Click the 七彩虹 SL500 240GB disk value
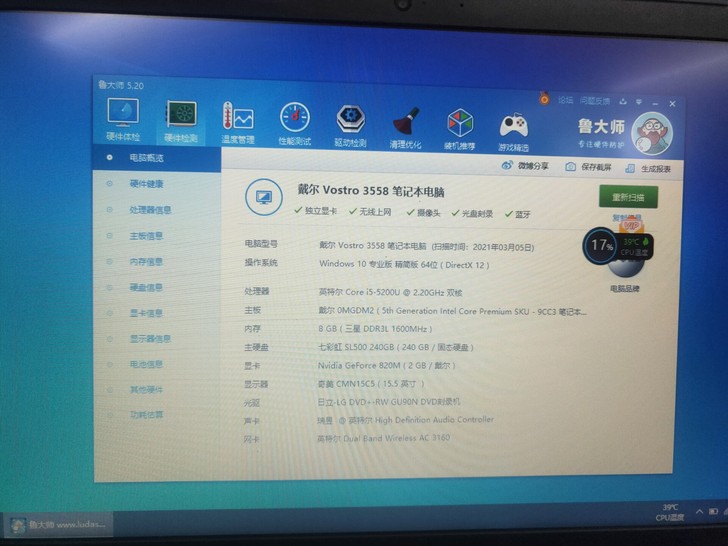Image resolution: width=728 pixels, height=546 pixels. [396, 347]
